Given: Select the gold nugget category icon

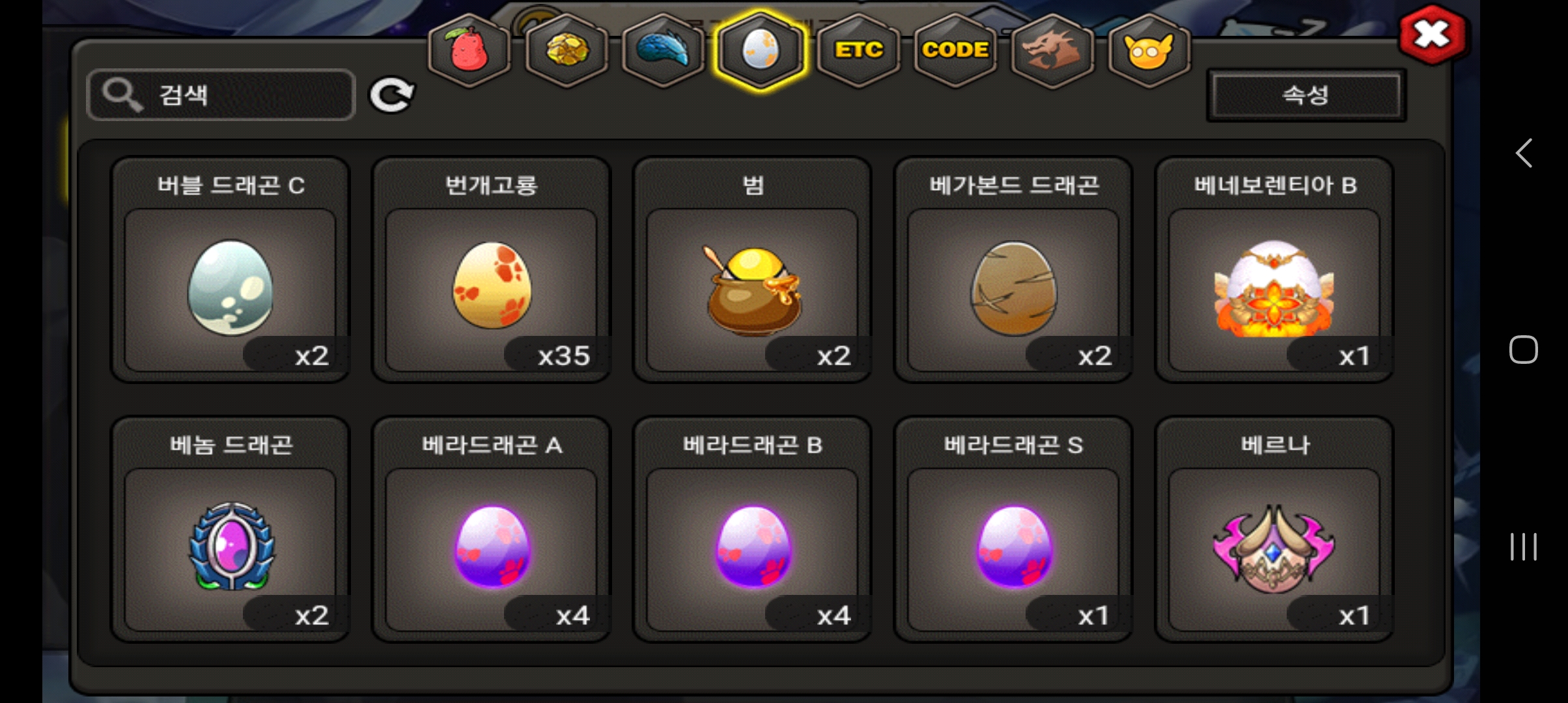Looking at the screenshot, I should pyautogui.click(x=566, y=50).
